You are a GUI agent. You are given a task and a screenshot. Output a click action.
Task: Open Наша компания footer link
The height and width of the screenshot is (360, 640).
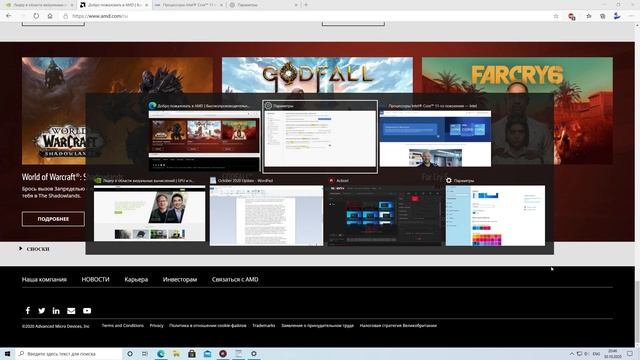44,279
